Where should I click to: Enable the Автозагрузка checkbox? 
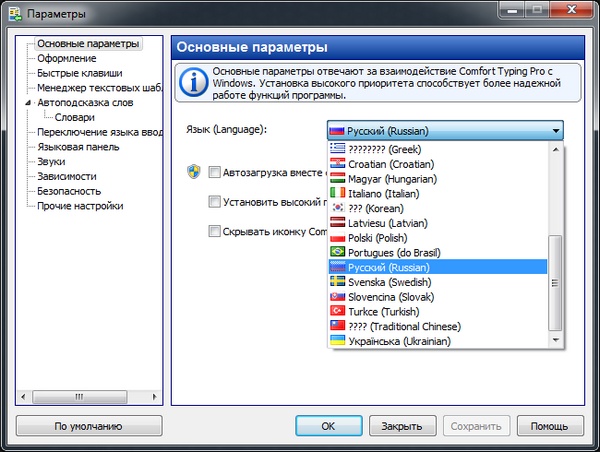click(x=215, y=171)
